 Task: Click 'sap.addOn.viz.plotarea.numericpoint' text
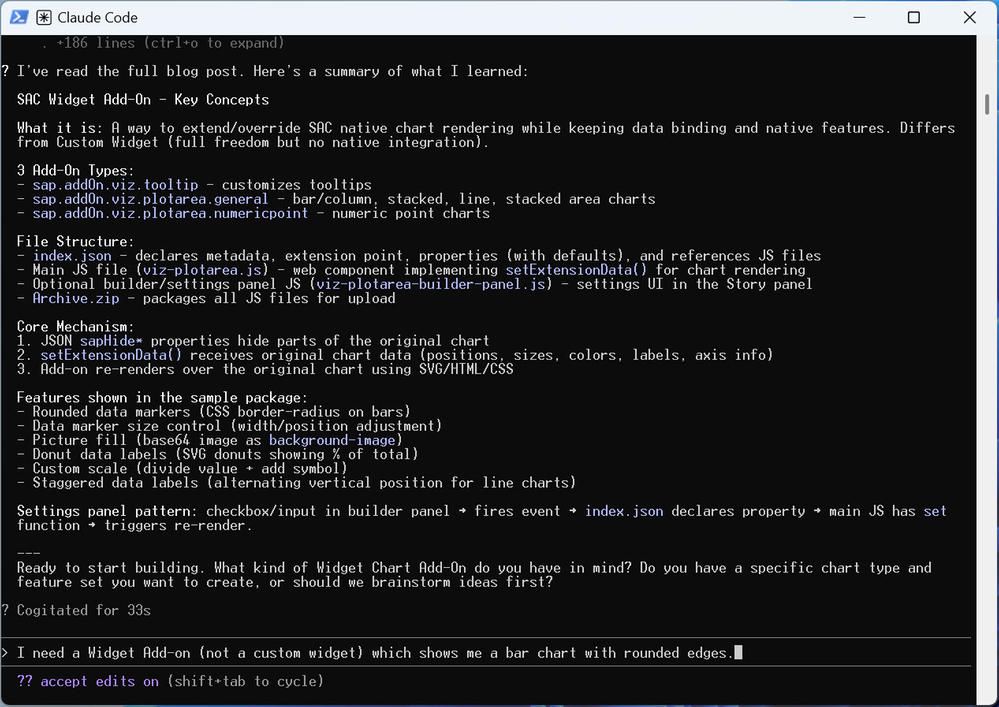coord(170,213)
